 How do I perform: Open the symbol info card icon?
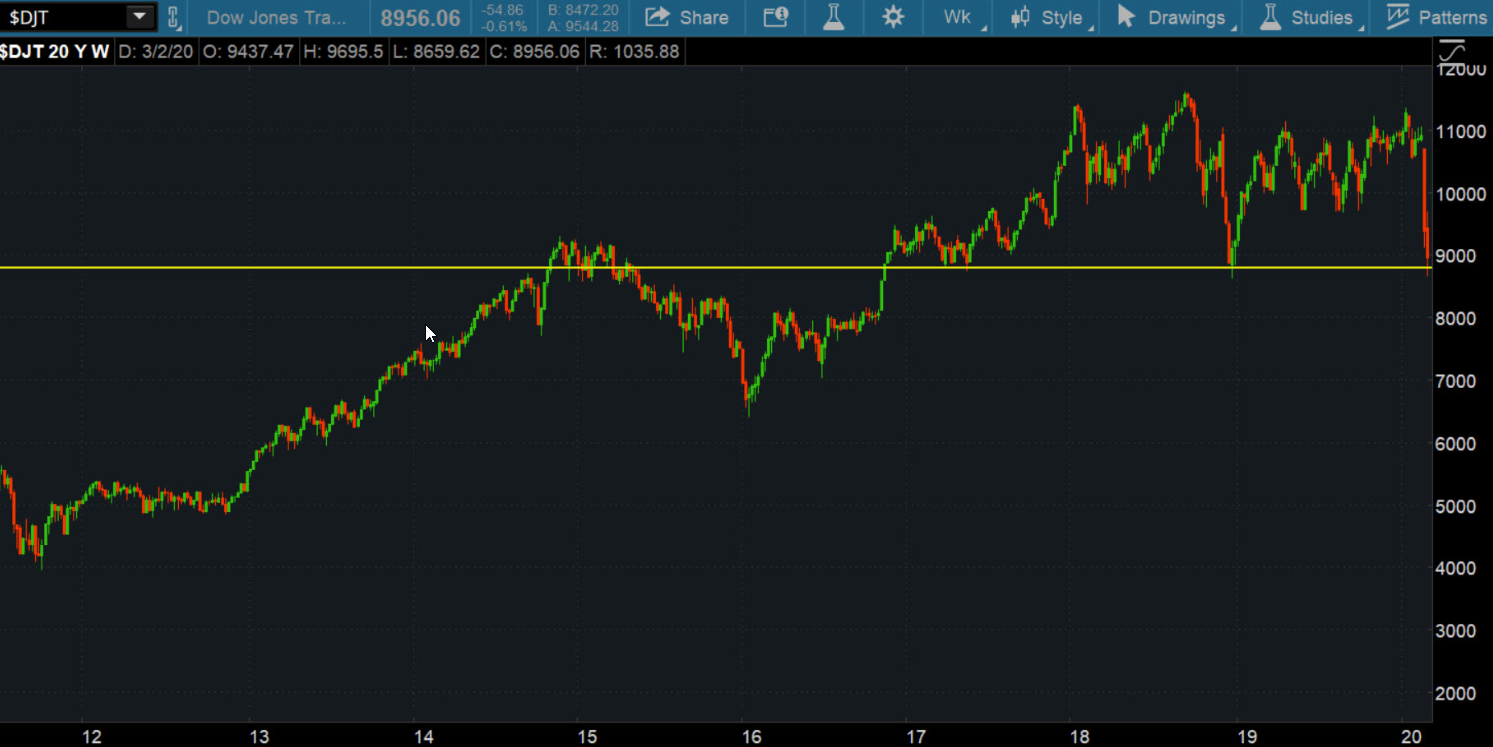click(775, 17)
